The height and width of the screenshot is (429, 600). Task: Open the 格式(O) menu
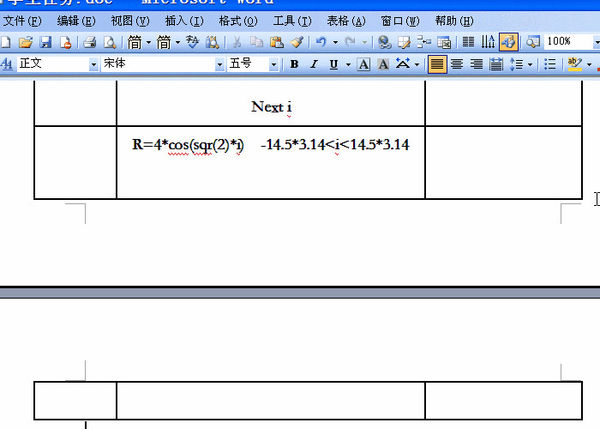tap(238, 21)
